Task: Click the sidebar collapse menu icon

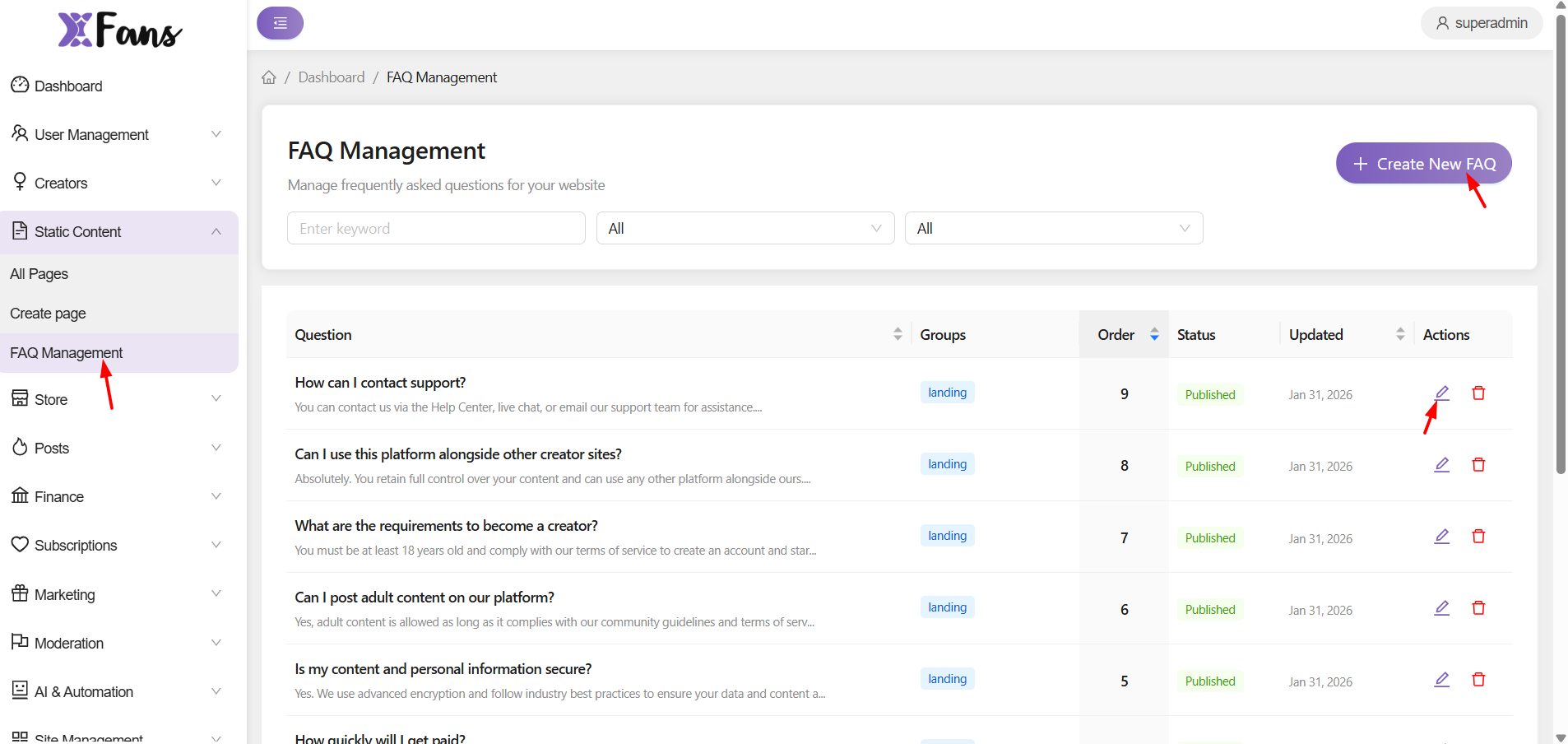Action: coord(280,23)
